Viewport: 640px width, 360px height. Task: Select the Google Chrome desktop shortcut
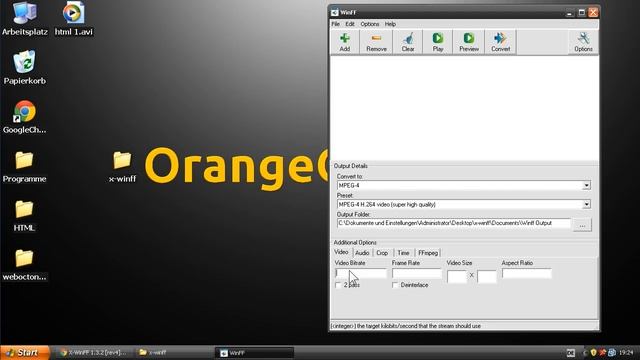(24, 117)
